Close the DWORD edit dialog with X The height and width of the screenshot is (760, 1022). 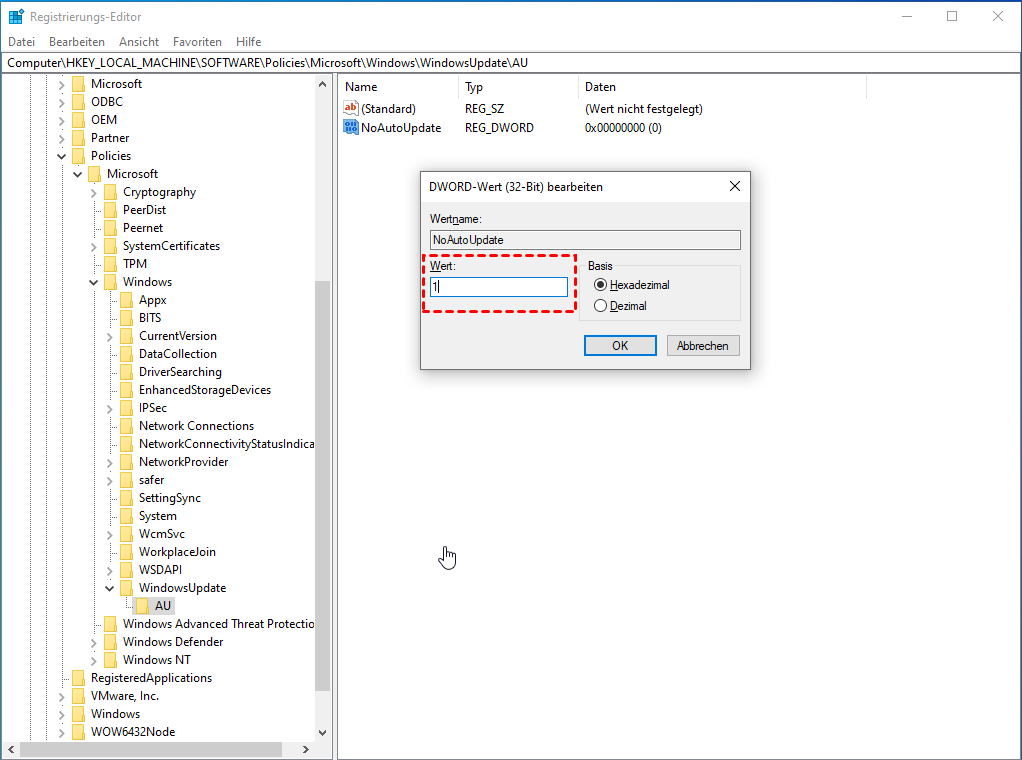click(735, 186)
